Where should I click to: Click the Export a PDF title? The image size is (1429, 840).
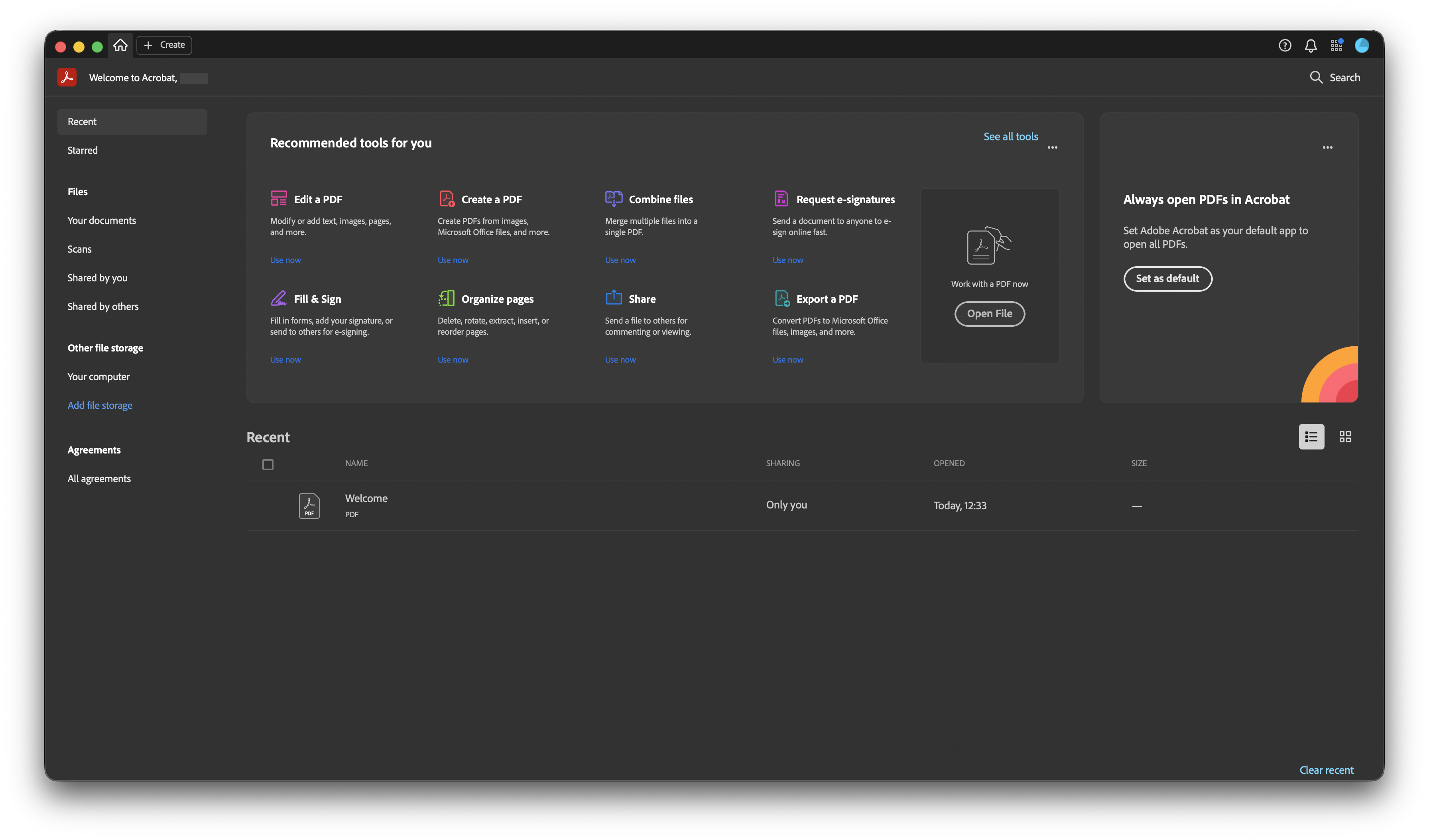[827, 299]
